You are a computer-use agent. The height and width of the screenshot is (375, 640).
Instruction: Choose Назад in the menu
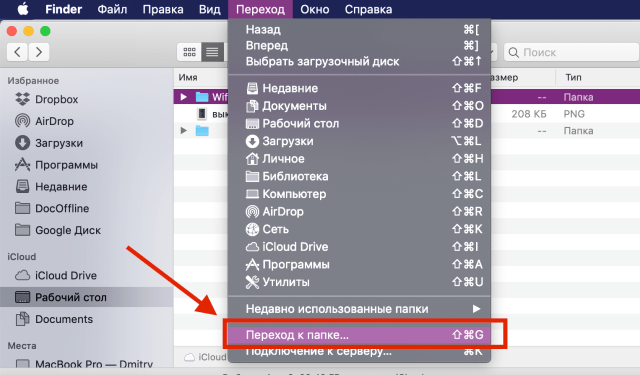(x=359, y=29)
